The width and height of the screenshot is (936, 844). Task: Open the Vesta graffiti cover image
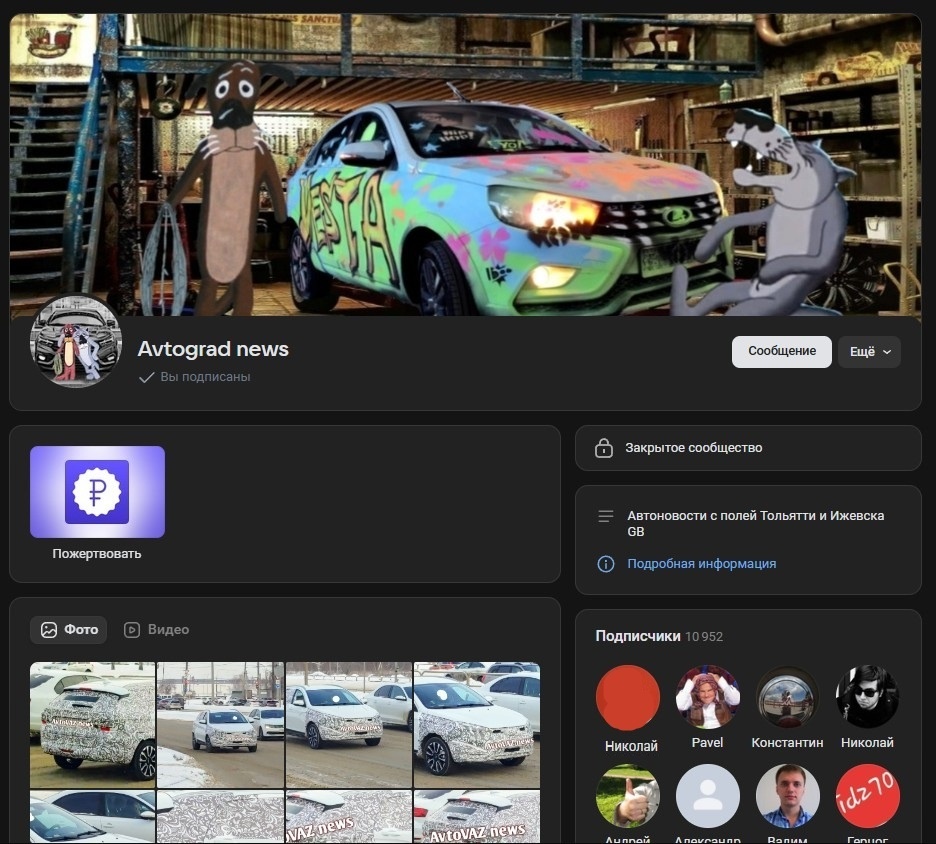(466, 165)
